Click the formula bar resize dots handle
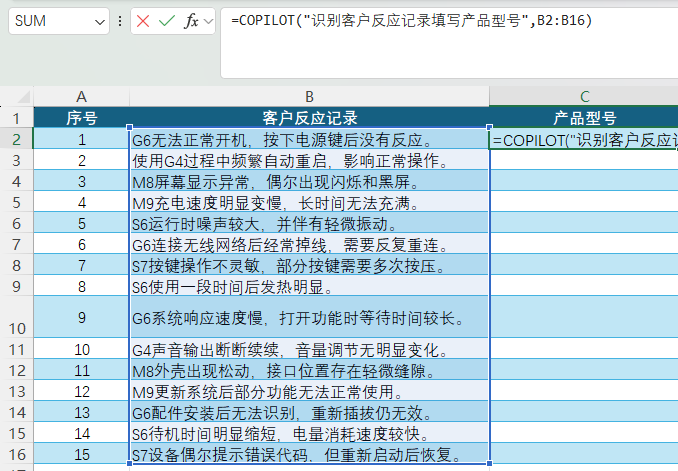 [x=120, y=21]
